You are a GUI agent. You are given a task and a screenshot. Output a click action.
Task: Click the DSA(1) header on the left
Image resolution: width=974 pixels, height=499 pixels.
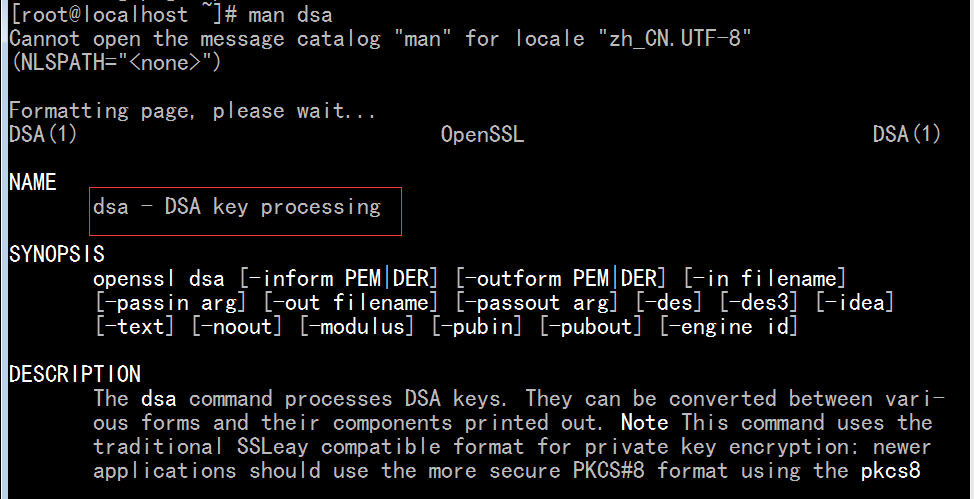(43, 134)
